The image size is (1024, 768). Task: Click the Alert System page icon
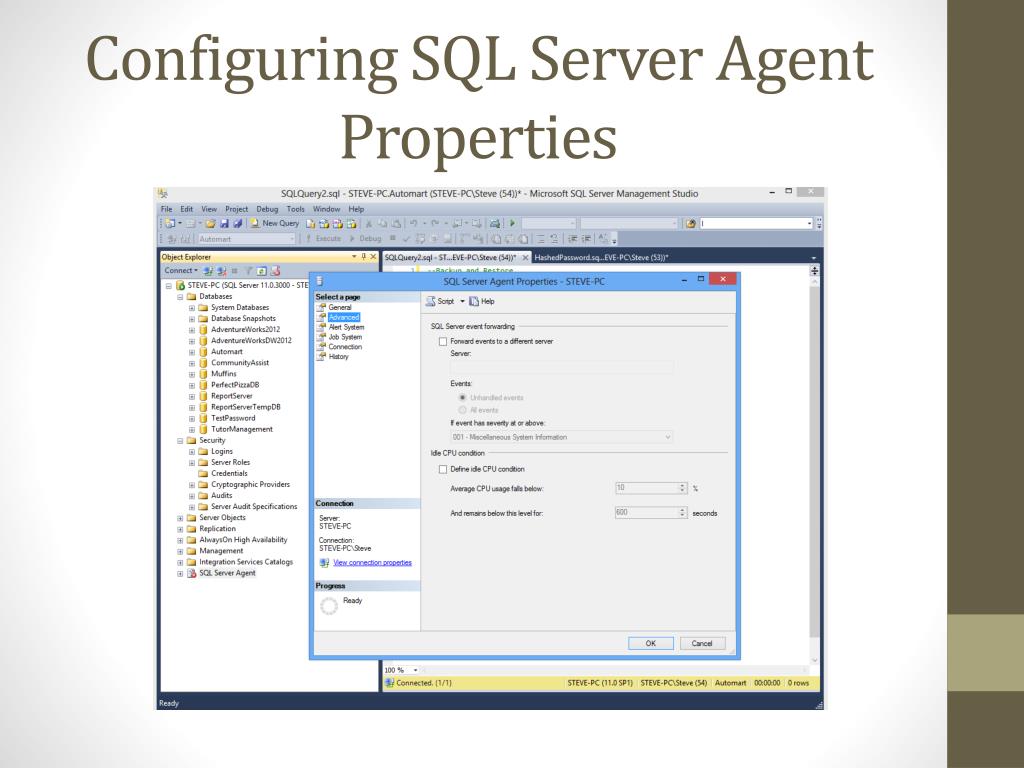click(321, 327)
